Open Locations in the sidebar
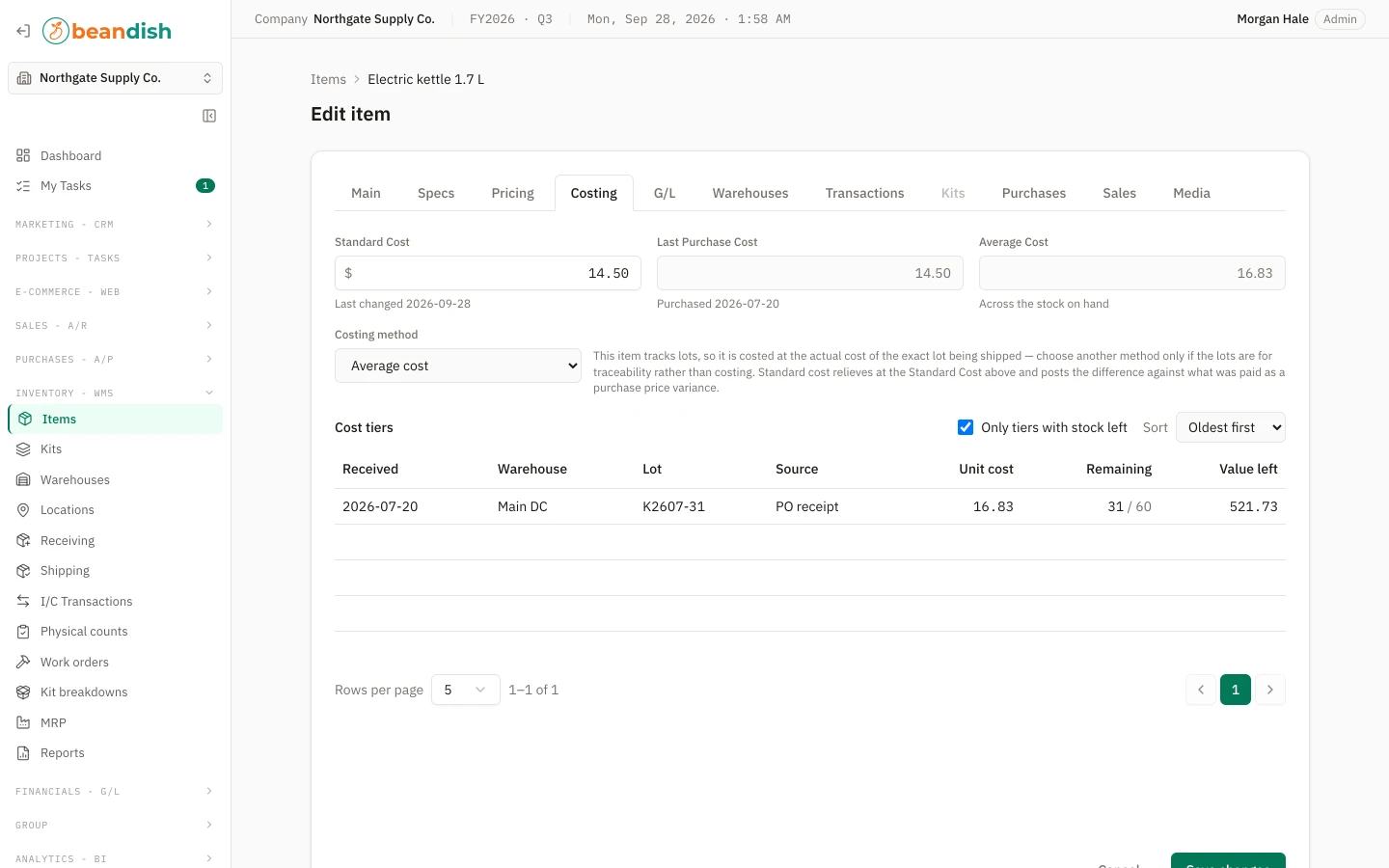This screenshot has width=1389, height=868. [115, 510]
